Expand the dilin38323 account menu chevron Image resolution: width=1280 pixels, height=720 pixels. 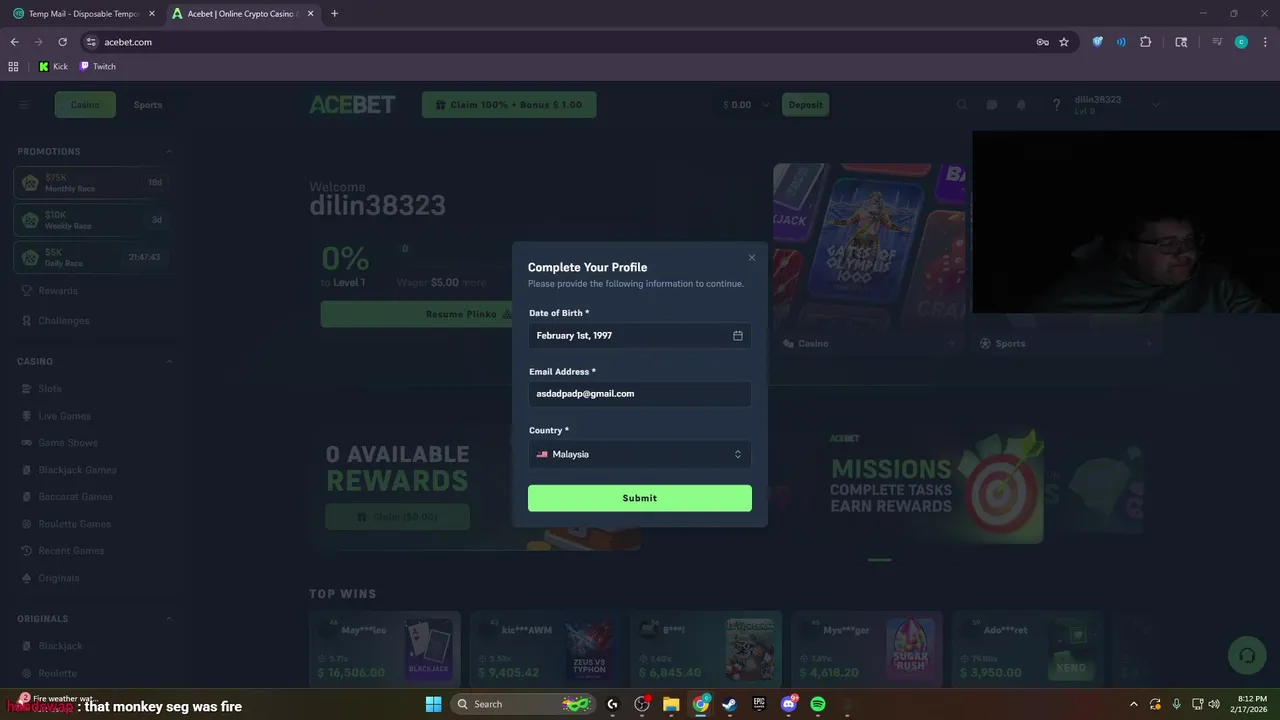pos(1156,105)
